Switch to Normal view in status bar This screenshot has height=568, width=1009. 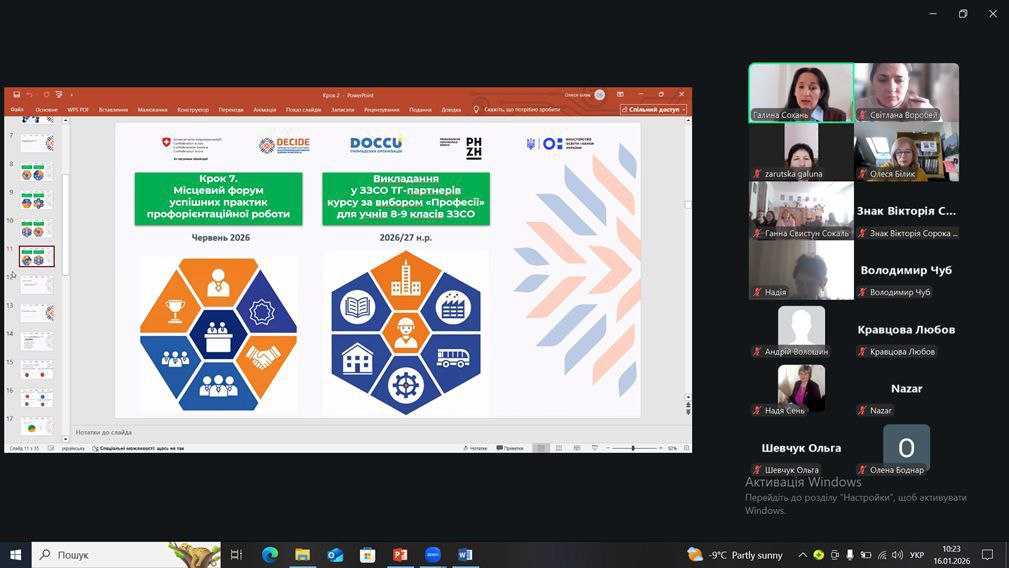pyautogui.click(x=541, y=448)
